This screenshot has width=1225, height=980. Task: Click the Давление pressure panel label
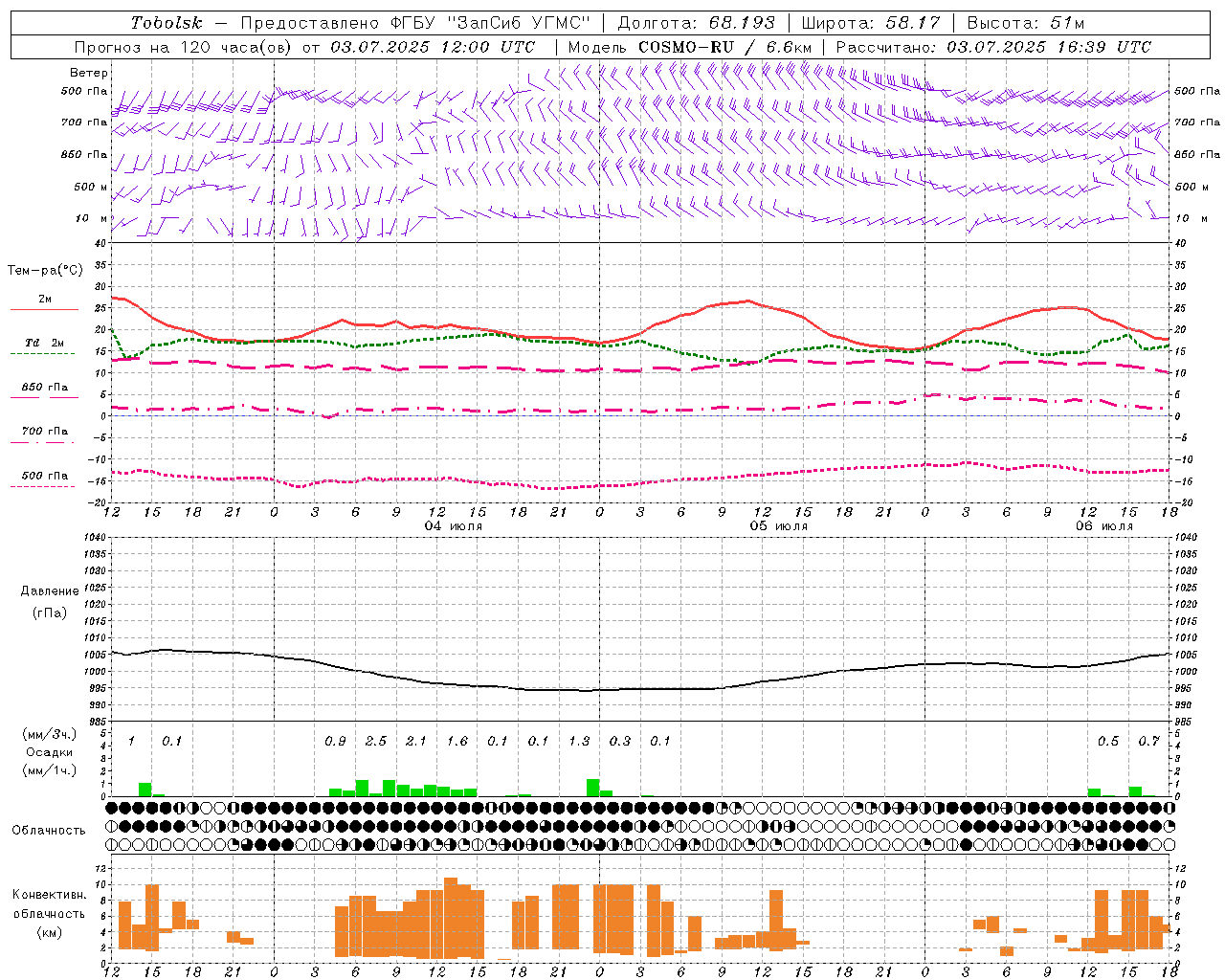coord(50,591)
